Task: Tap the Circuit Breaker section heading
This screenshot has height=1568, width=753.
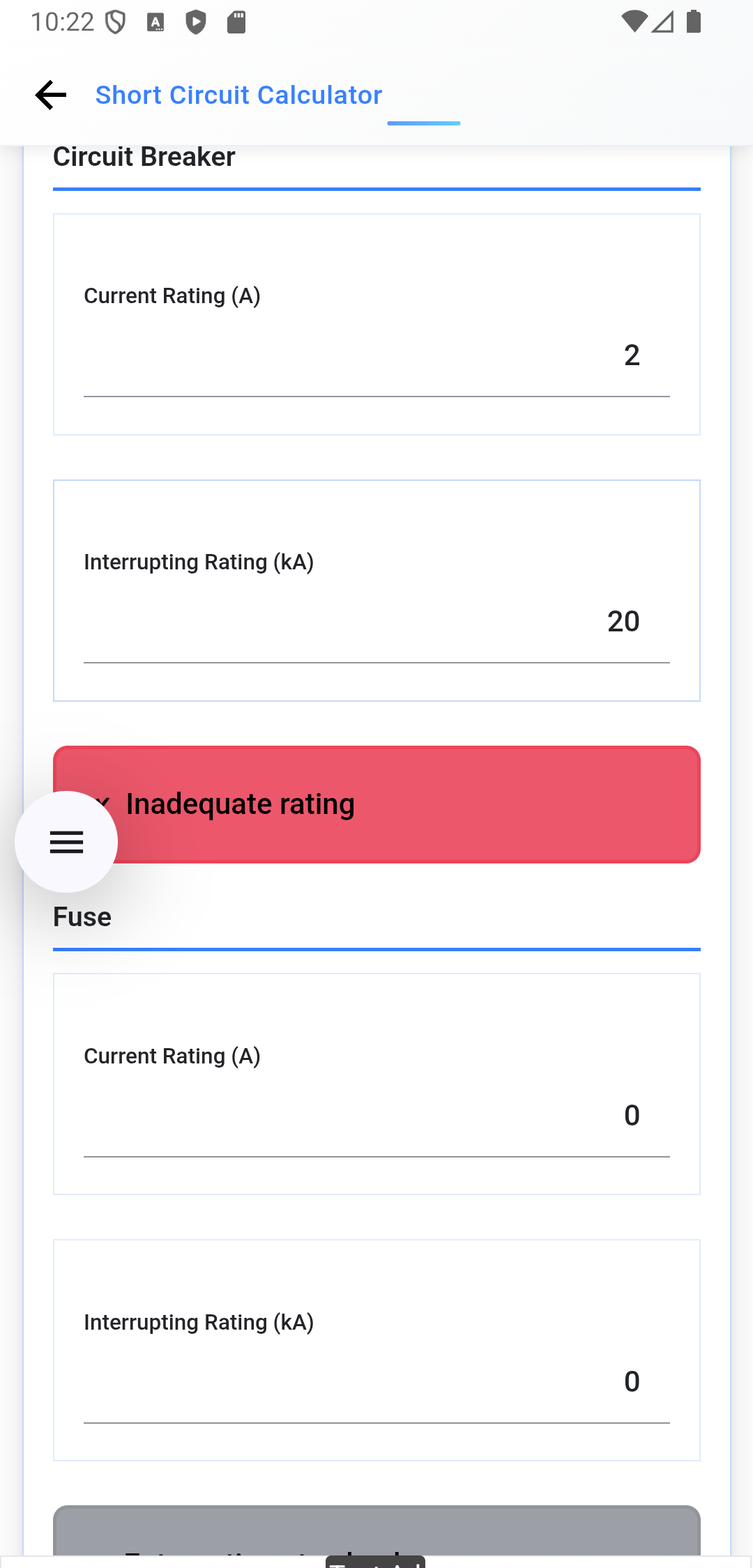Action: tap(144, 157)
